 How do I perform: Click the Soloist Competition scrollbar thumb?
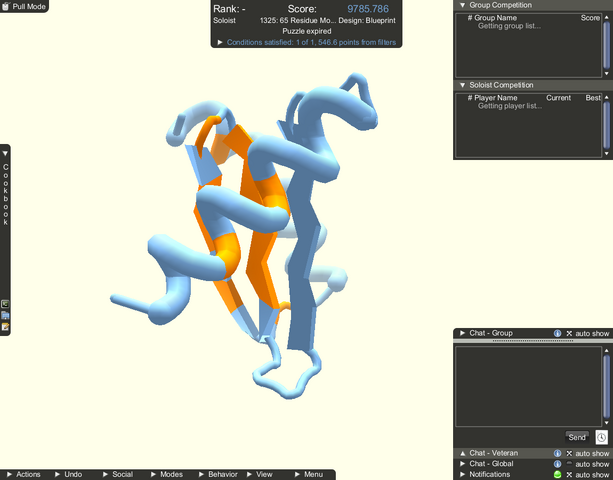coord(607,125)
